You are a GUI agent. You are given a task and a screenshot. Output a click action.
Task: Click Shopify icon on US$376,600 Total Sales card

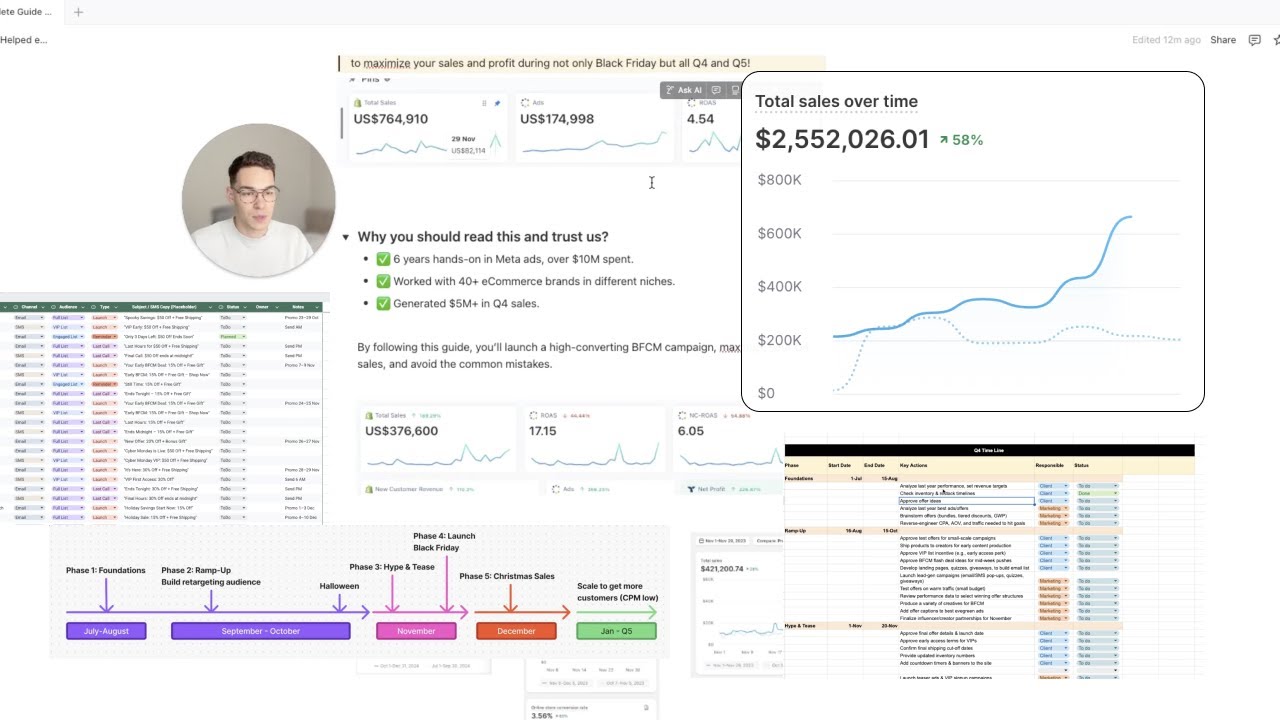pos(369,415)
